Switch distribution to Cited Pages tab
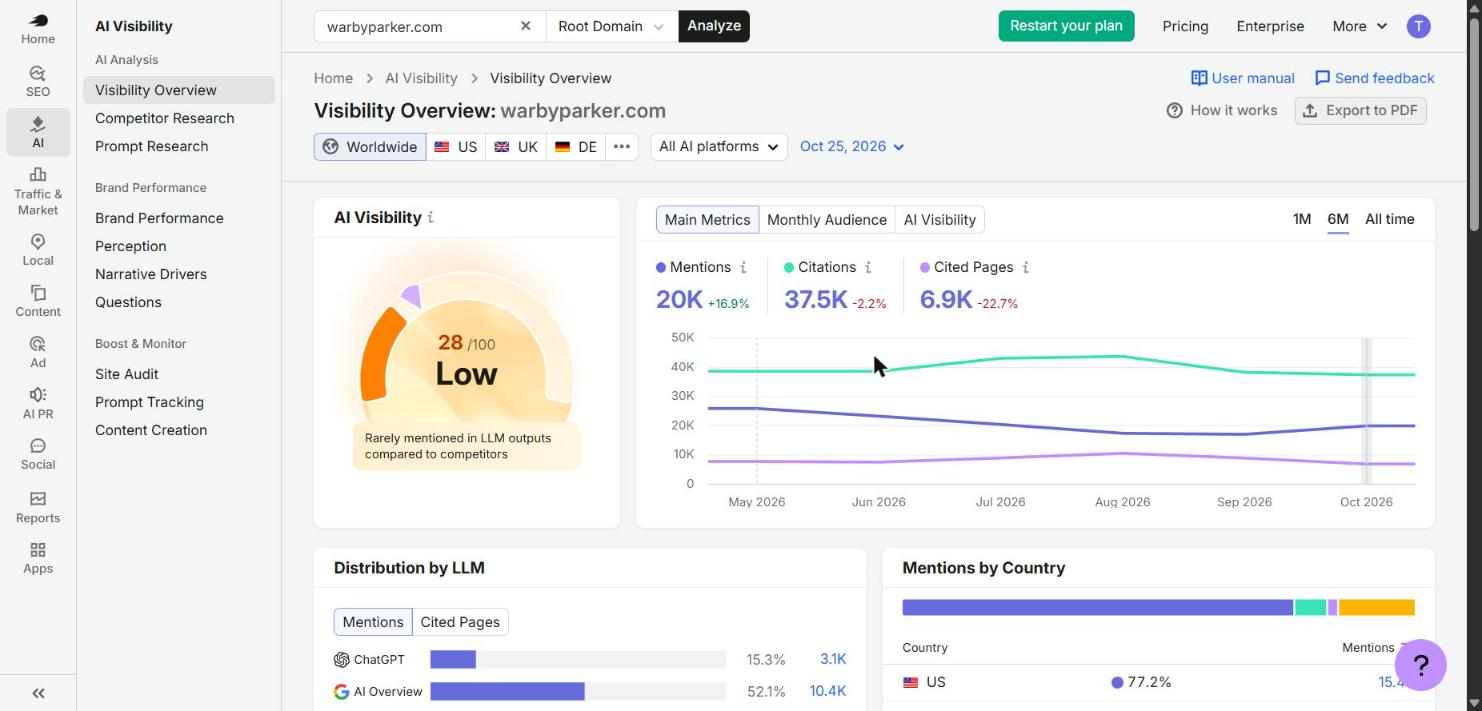 (460, 622)
